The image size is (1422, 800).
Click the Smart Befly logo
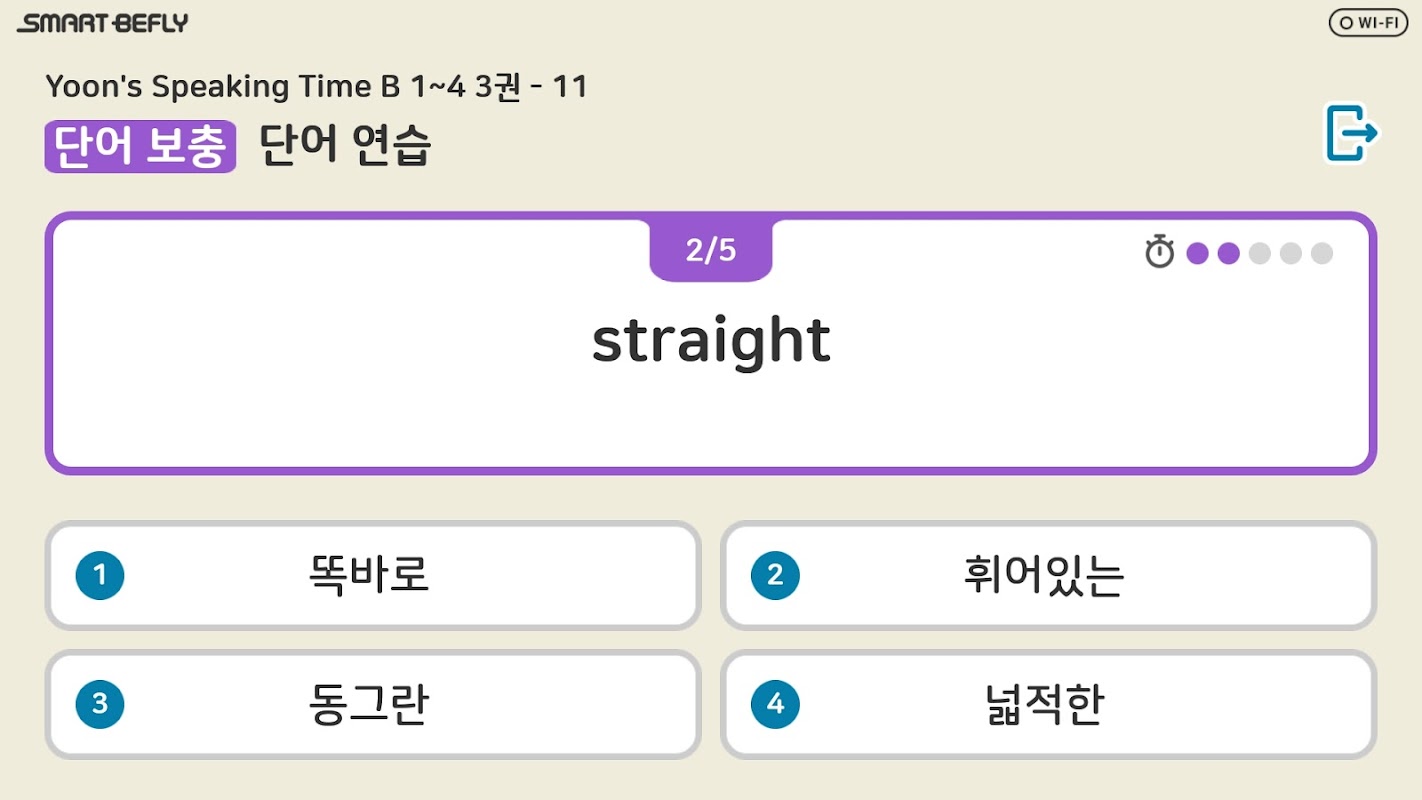pyautogui.click(x=103, y=23)
